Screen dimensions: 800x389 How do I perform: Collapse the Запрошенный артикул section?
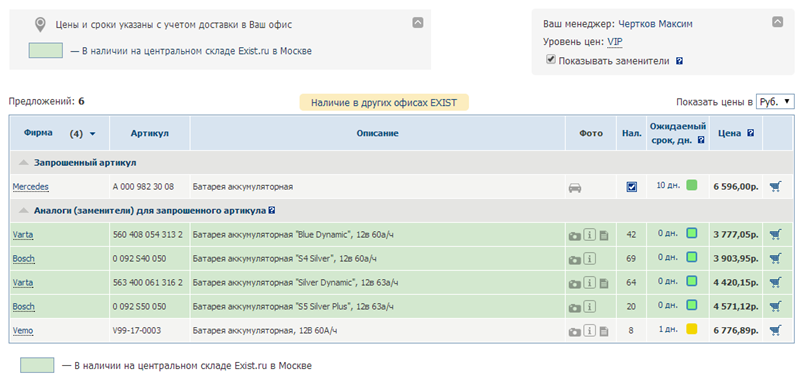pyautogui.click(x=23, y=163)
